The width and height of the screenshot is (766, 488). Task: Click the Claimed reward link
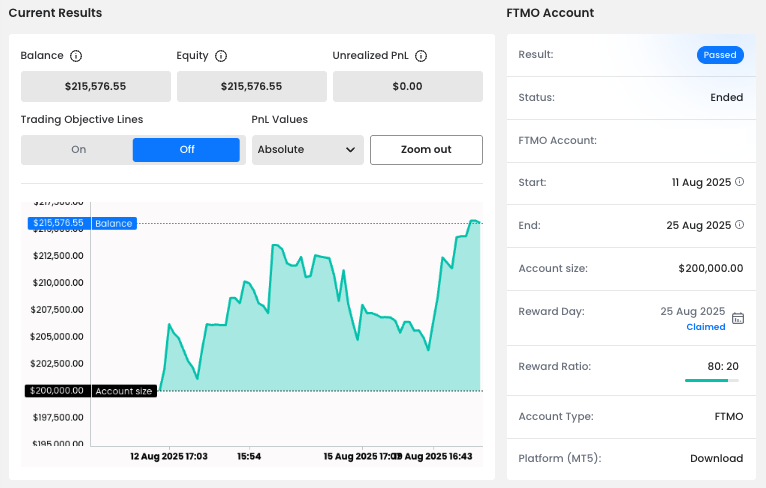(x=705, y=327)
